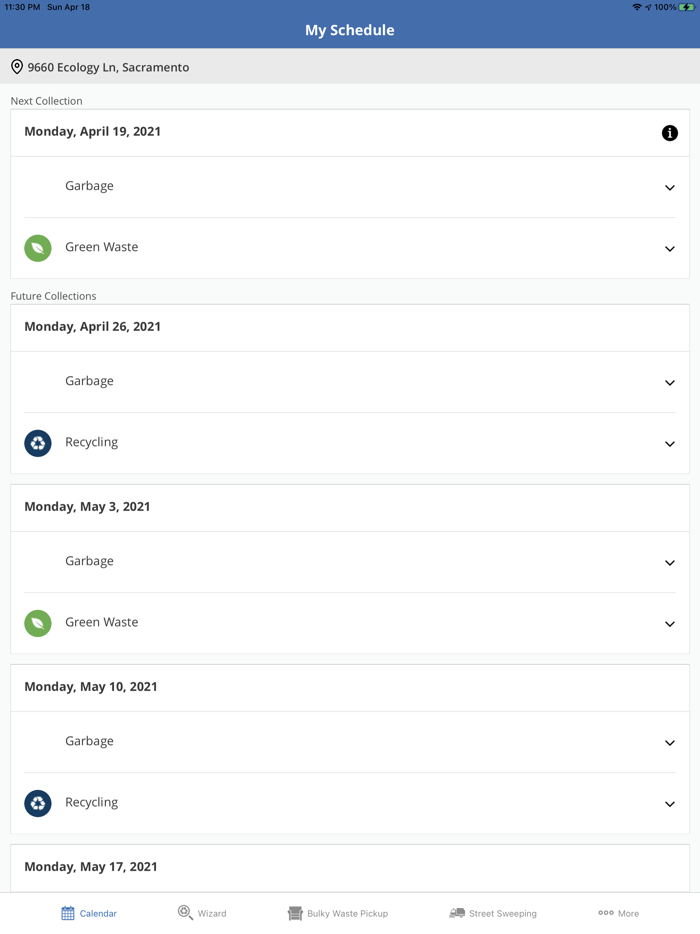The width and height of the screenshot is (700, 934).
Task: Tap the info icon for April 19 collection
Action: pyautogui.click(x=670, y=133)
